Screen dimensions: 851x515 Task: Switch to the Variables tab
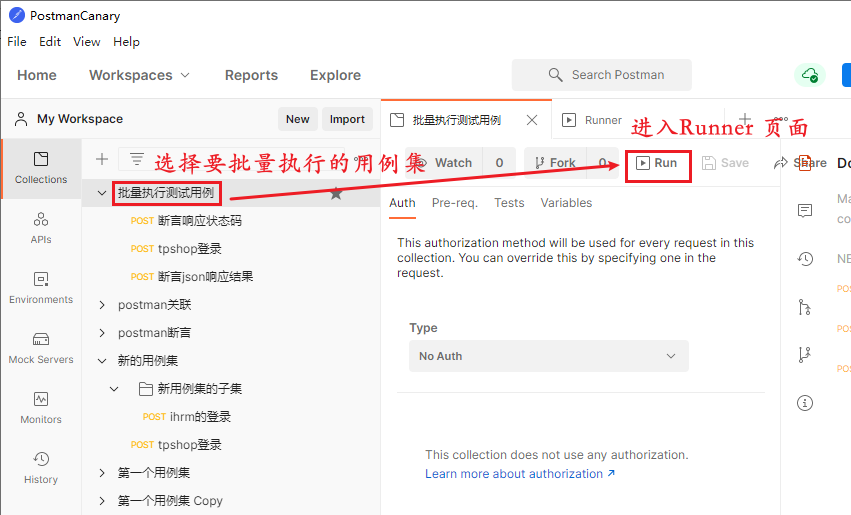pyautogui.click(x=566, y=203)
